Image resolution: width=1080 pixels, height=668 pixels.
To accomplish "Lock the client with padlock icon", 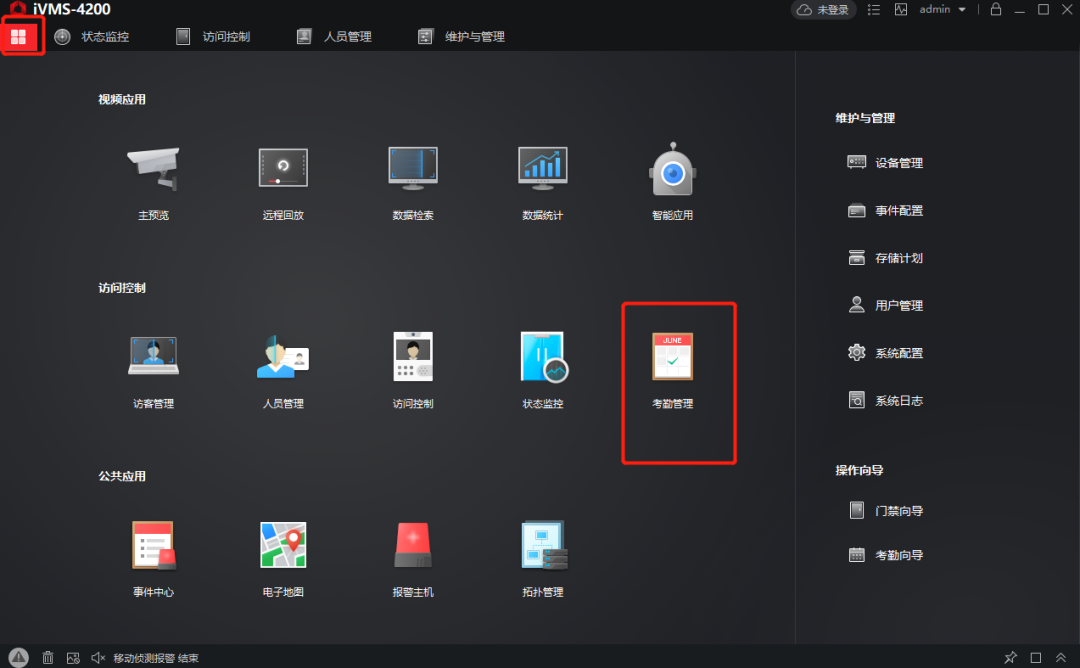I will point(995,9).
